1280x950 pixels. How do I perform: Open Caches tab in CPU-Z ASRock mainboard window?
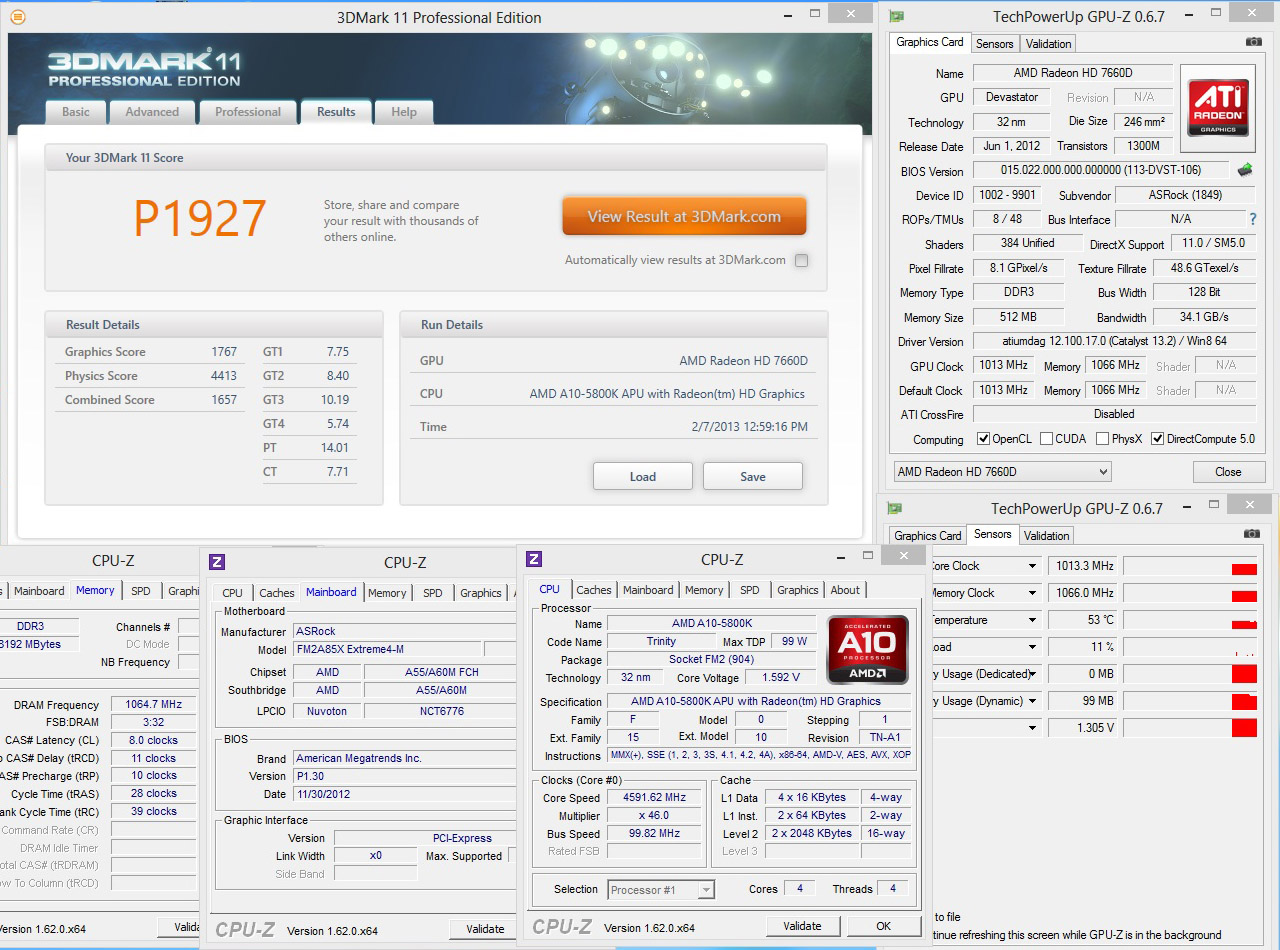(x=277, y=593)
